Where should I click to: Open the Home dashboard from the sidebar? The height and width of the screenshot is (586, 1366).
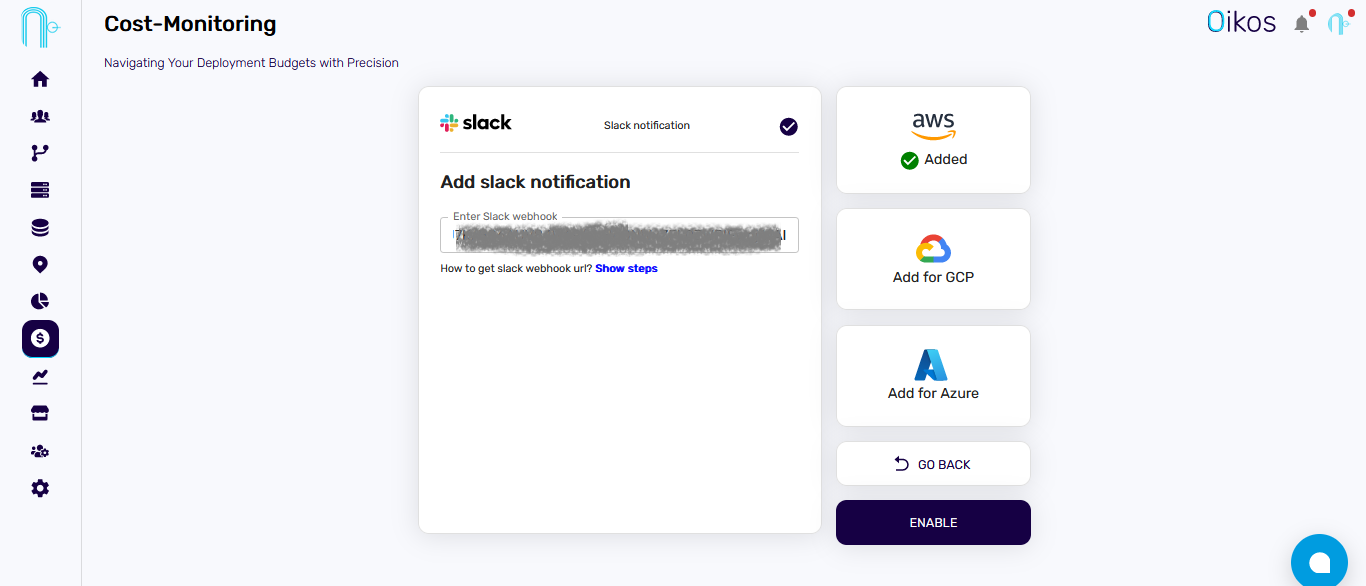point(40,79)
